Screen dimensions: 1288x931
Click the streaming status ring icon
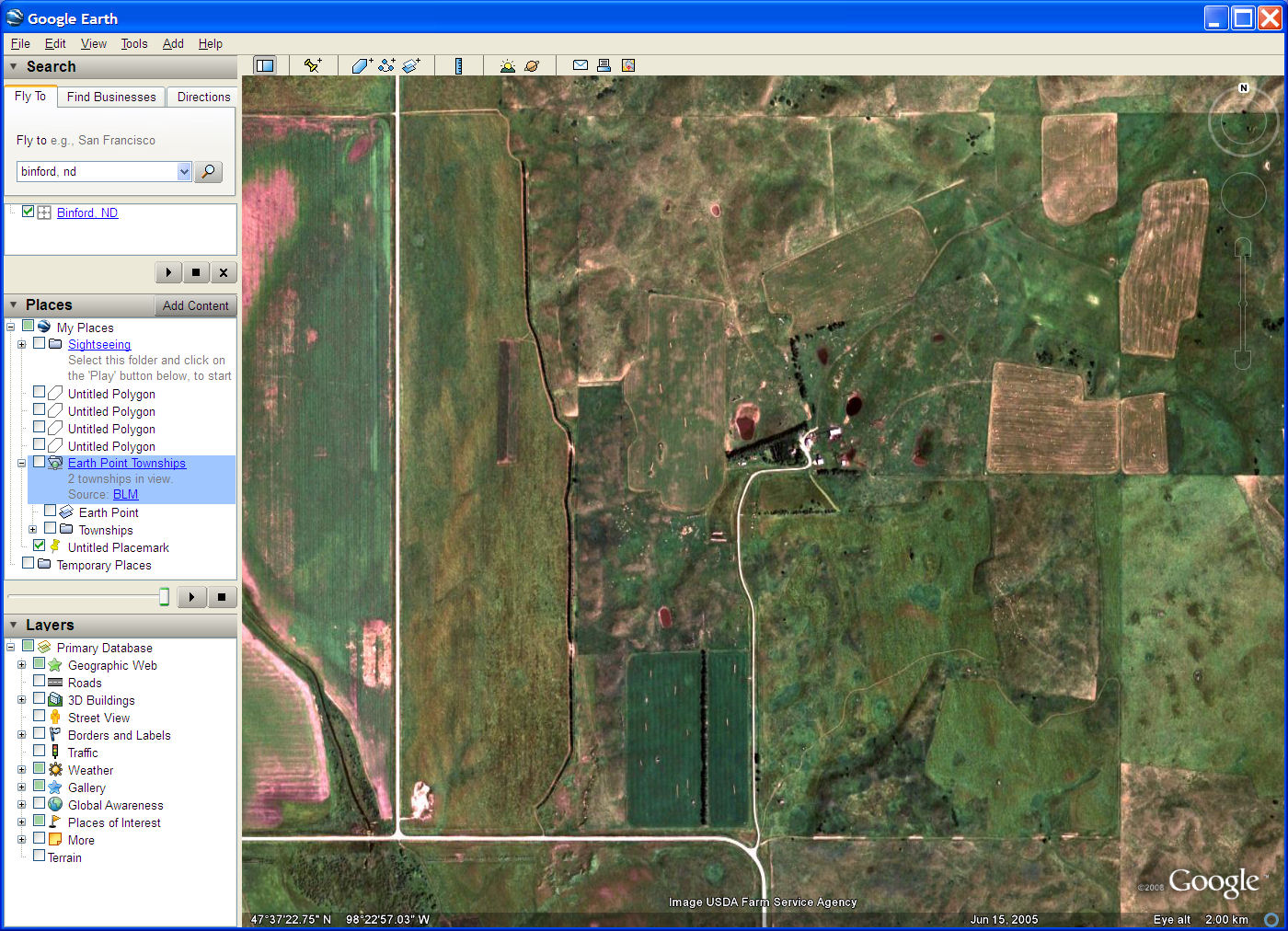1271,919
